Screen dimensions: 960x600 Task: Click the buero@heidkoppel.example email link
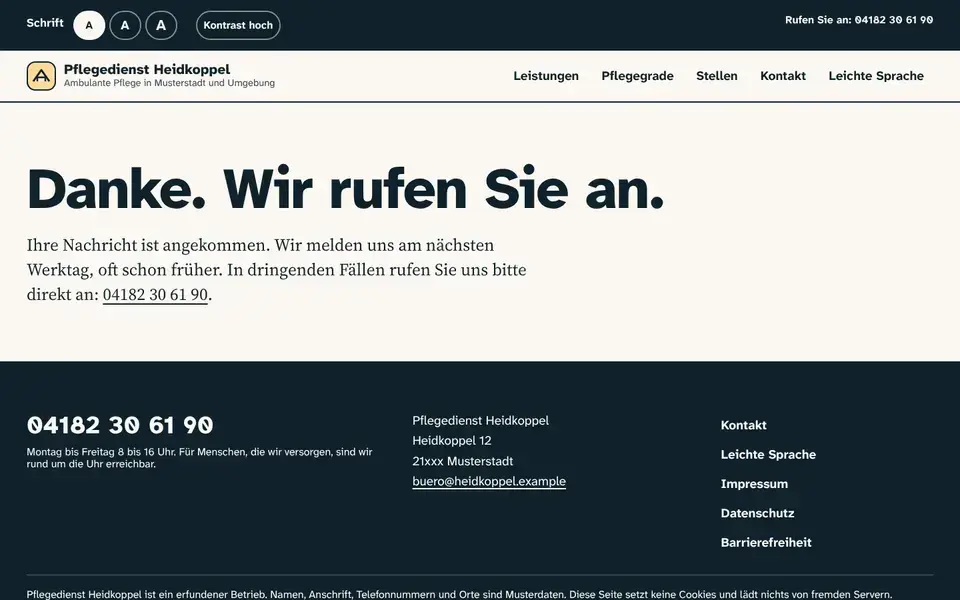coord(489,481)
